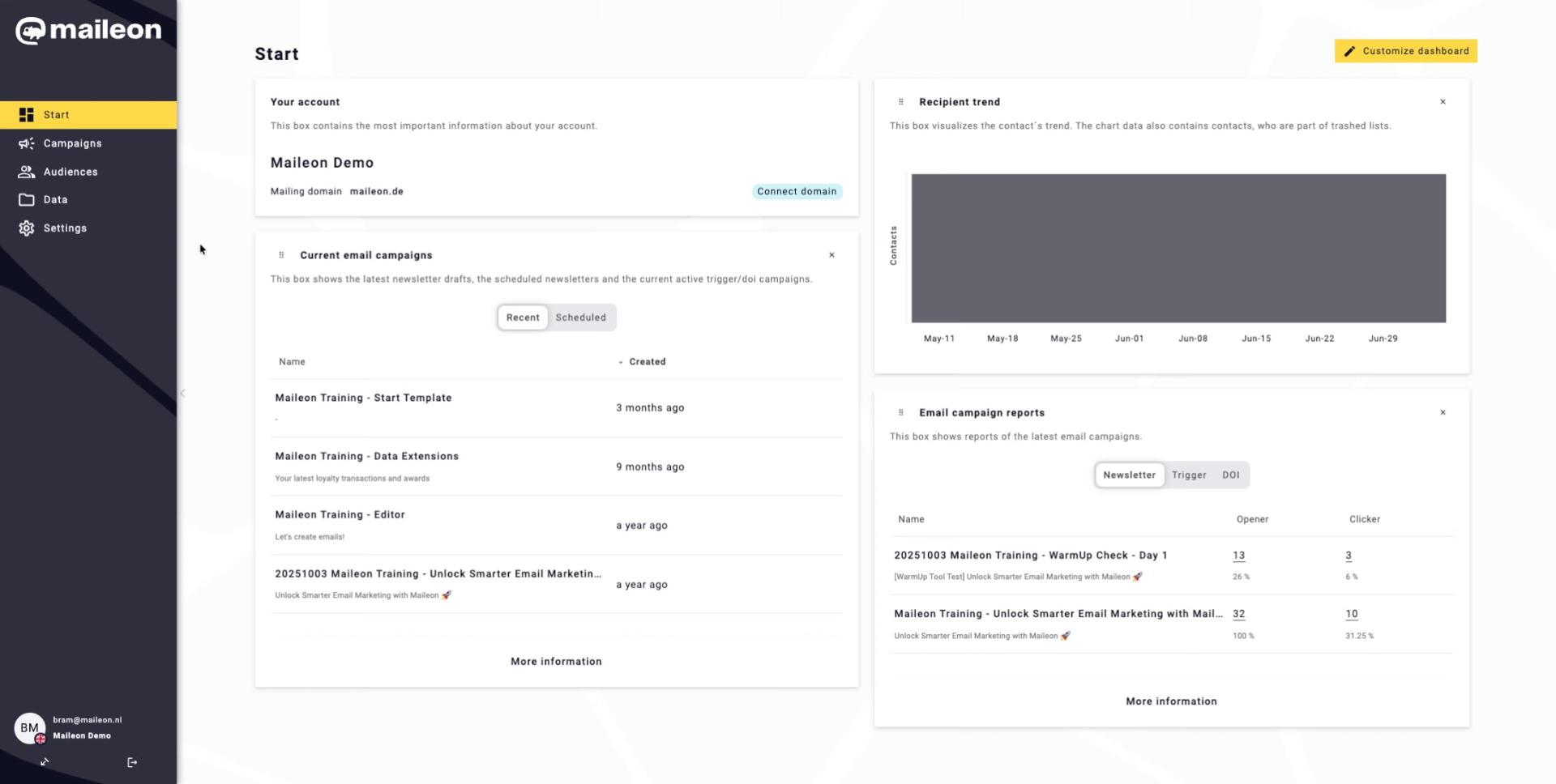Click the expand arrows icon under the profile
The height and width of the screenshot is (784, 1556).
[x=45, y=761]
